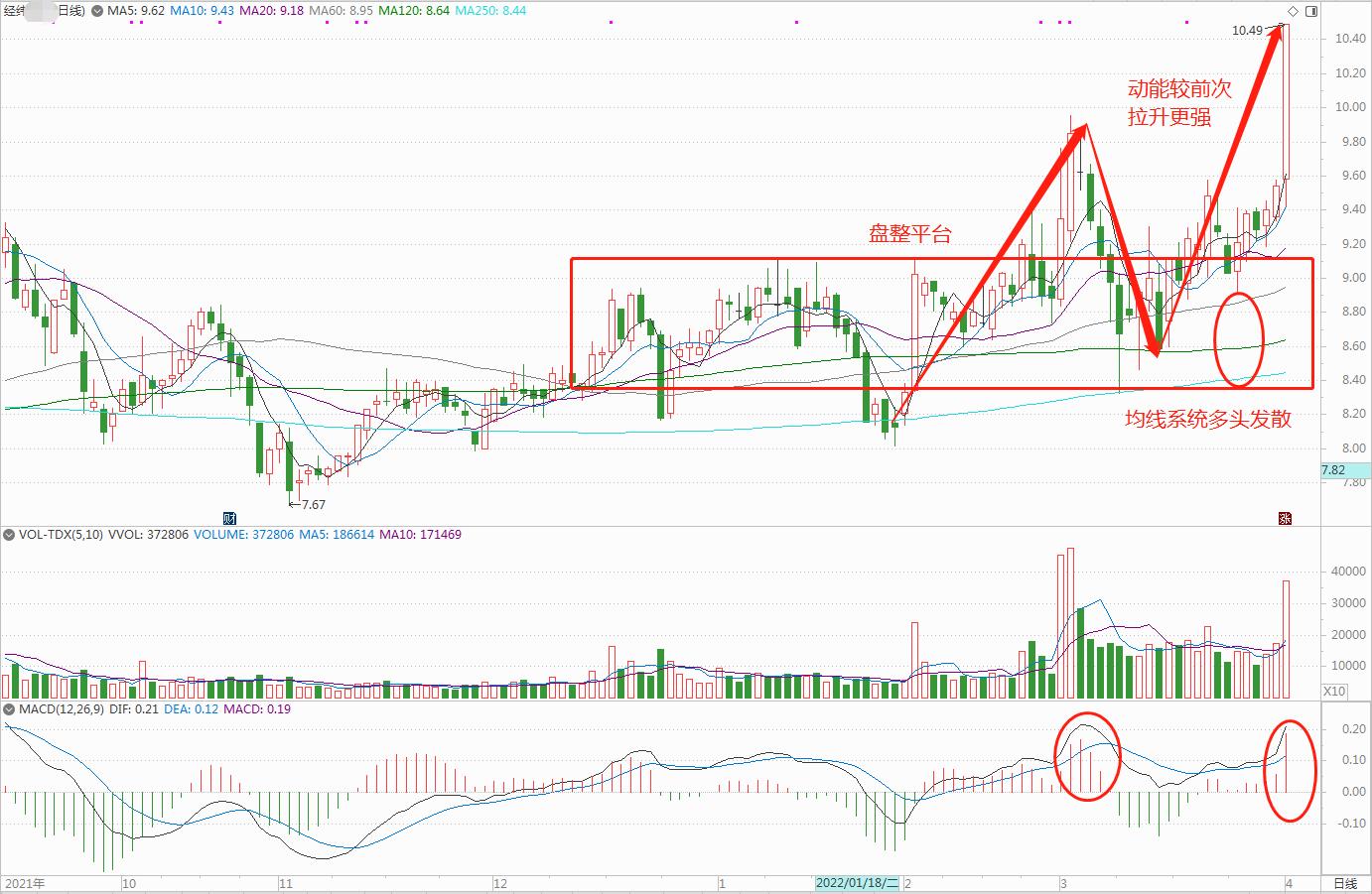Image resolution: width=1372 pixels, height=894 pixels.
Task: Click the 2022/01/18/二 date marker on timeline
Action: click(x=858, y=883)
